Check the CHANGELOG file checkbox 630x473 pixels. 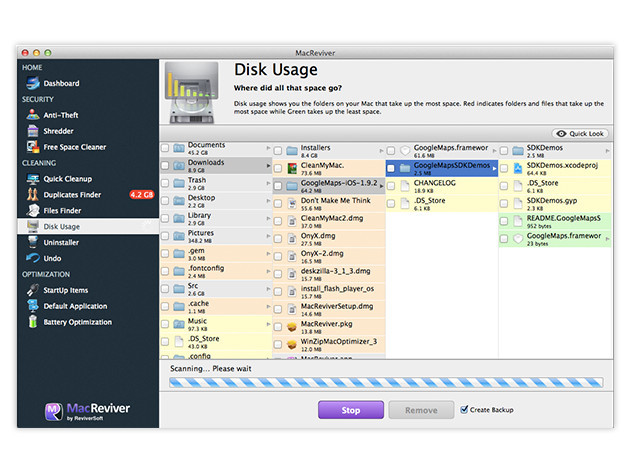click(x=391, y=186)
